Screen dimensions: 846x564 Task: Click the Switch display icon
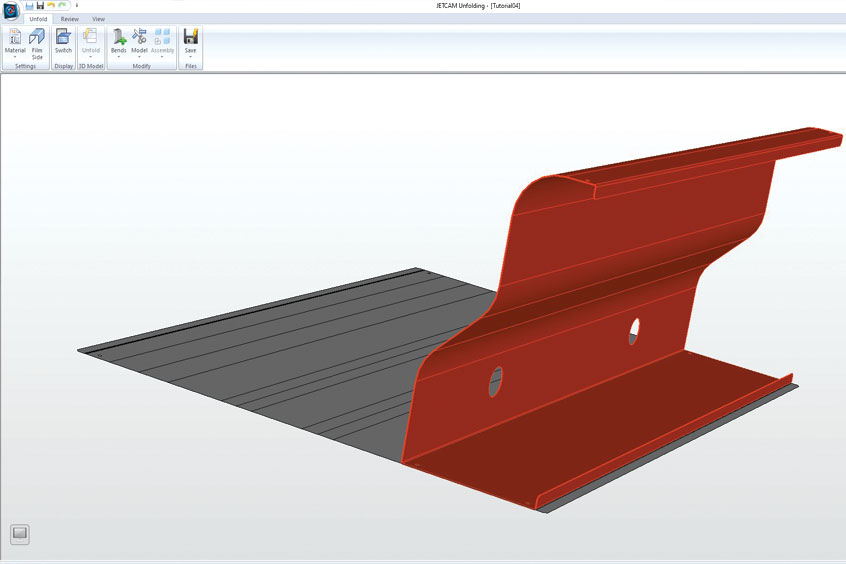(x=63, y=37)
